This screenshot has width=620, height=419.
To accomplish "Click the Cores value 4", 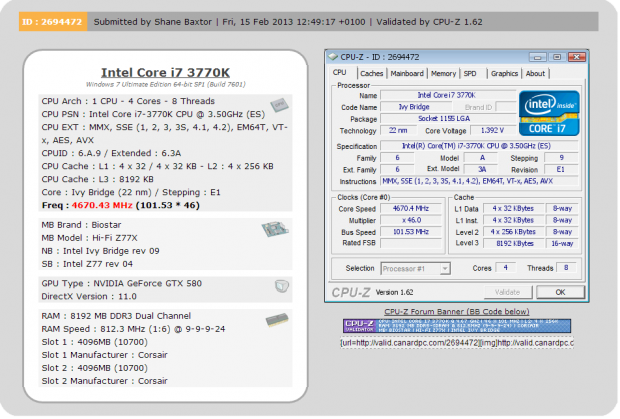I will (x=506, y=268).
